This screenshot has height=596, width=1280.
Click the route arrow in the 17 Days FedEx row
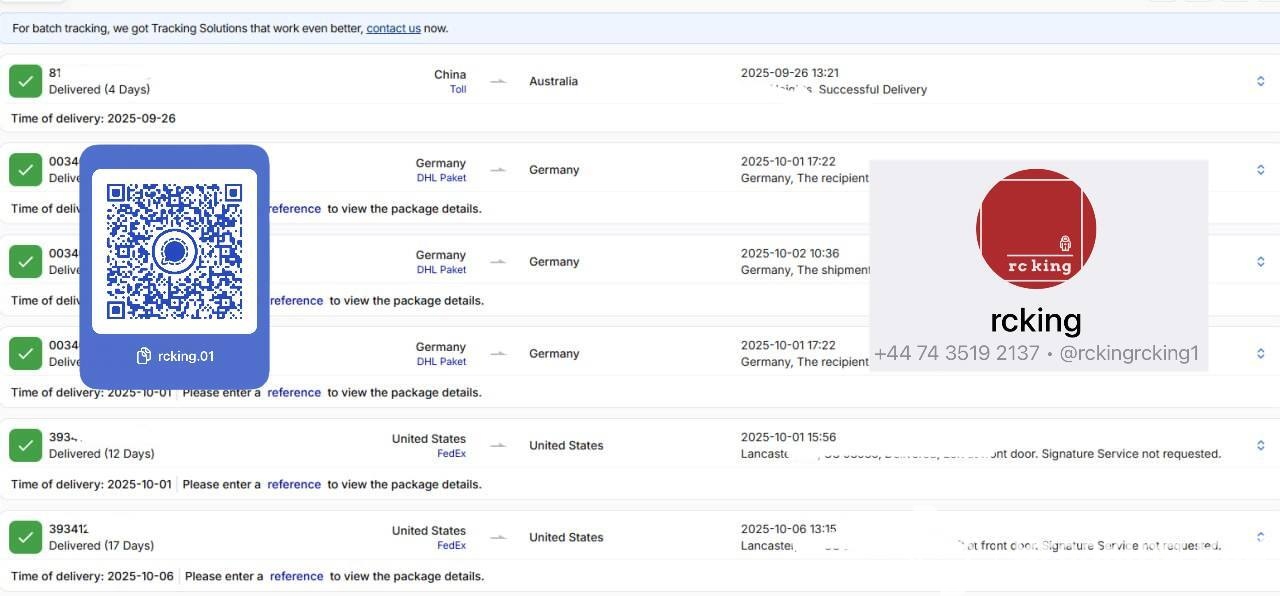coord(498,537)
